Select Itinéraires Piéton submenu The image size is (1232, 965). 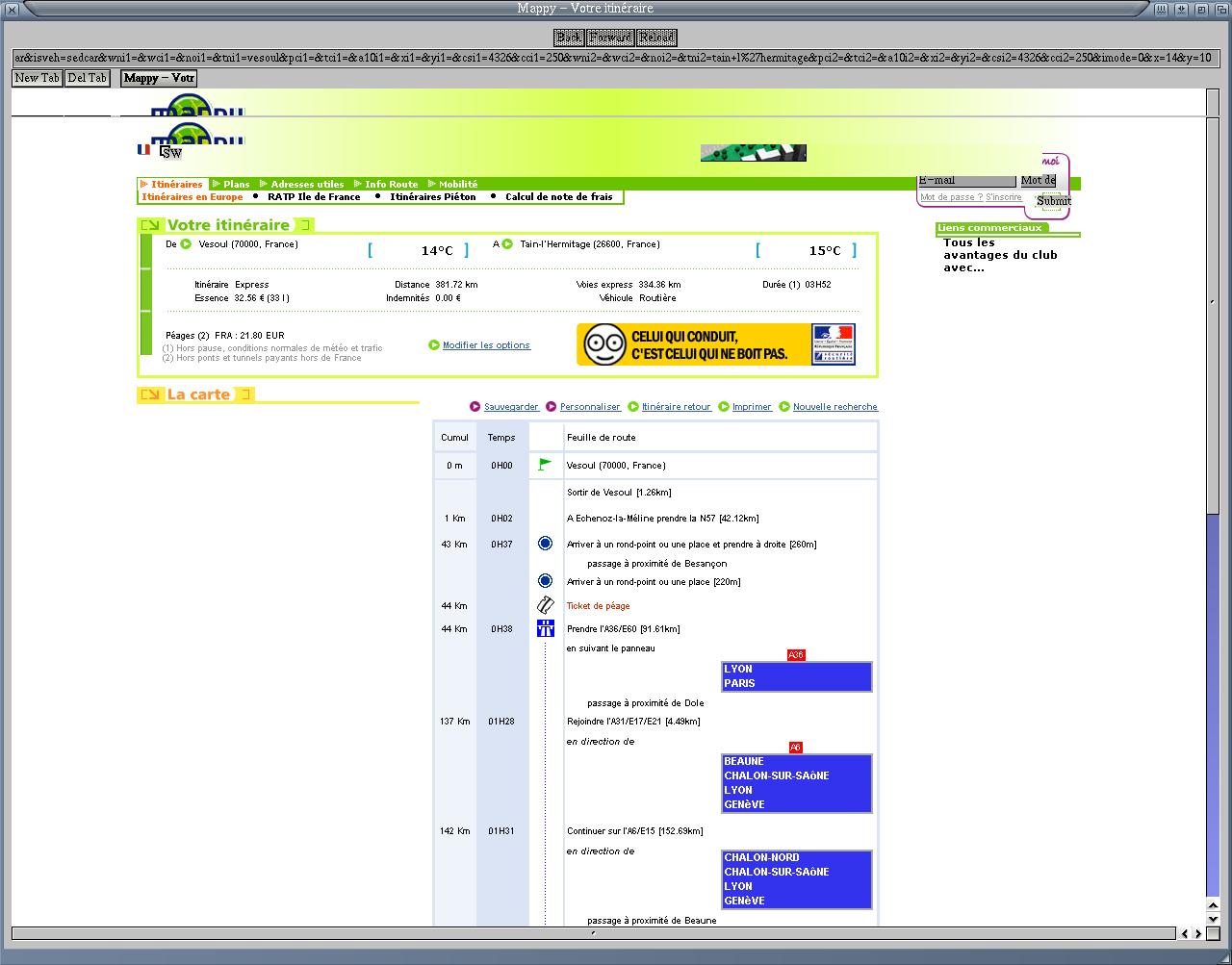pyautogui.click(x=433, y=196)
